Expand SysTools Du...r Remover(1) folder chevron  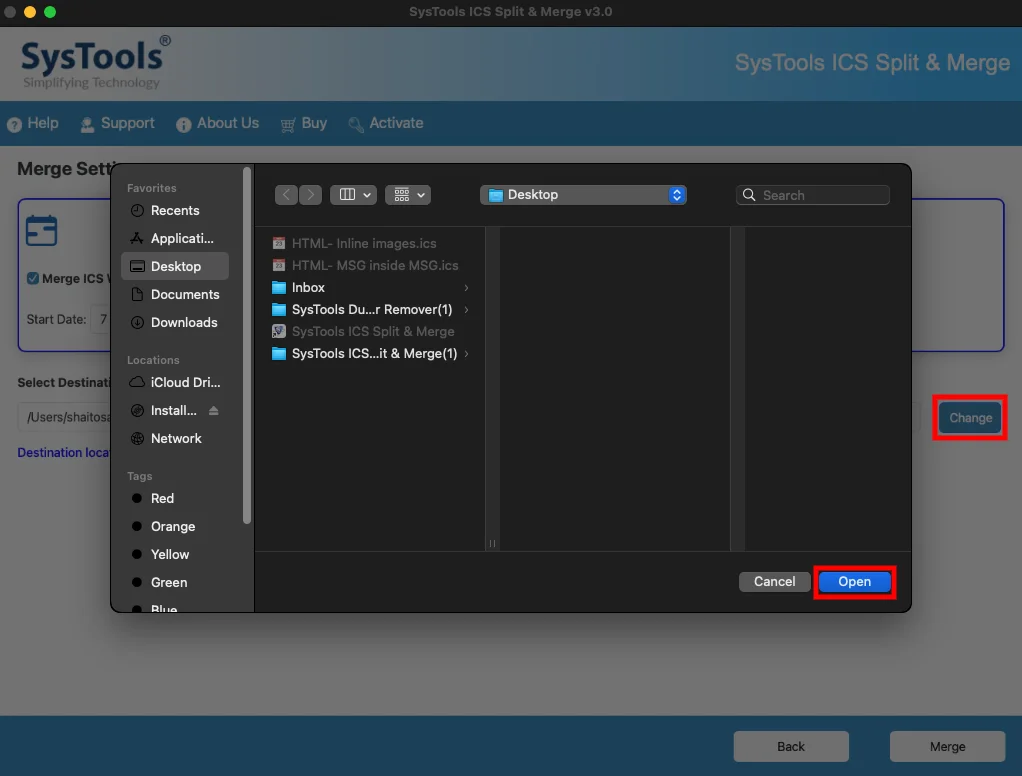pyautogui.click(x=466, y=309)
